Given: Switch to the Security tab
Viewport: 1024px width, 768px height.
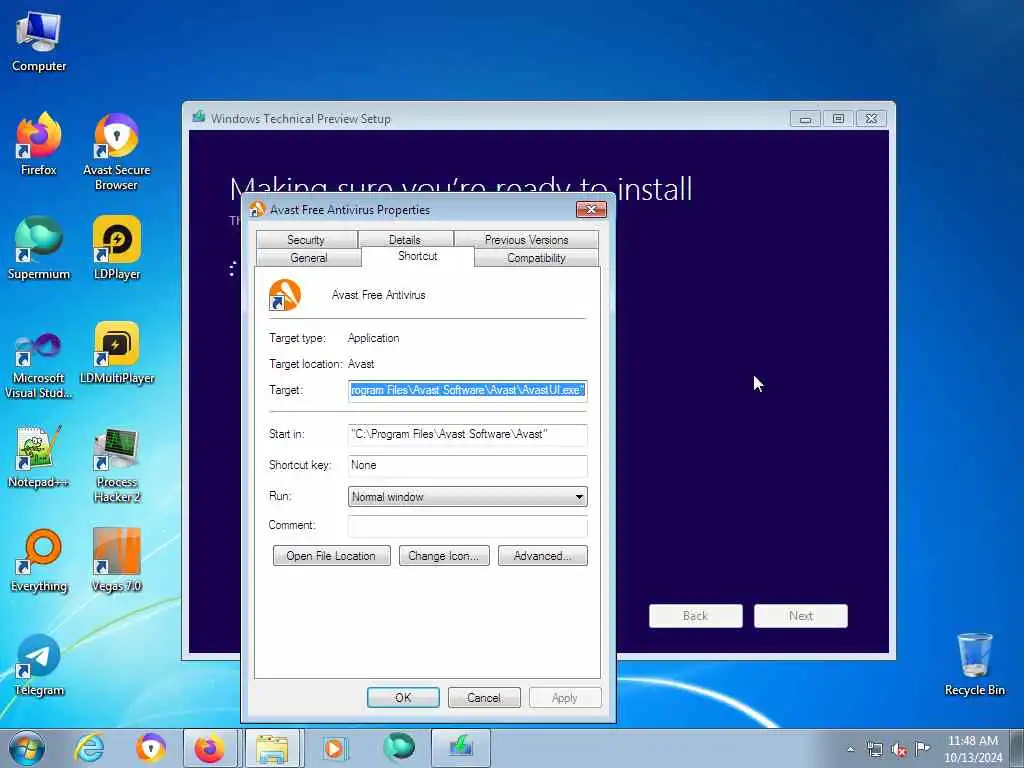Looking at the screenshot, I should (306, 240).
